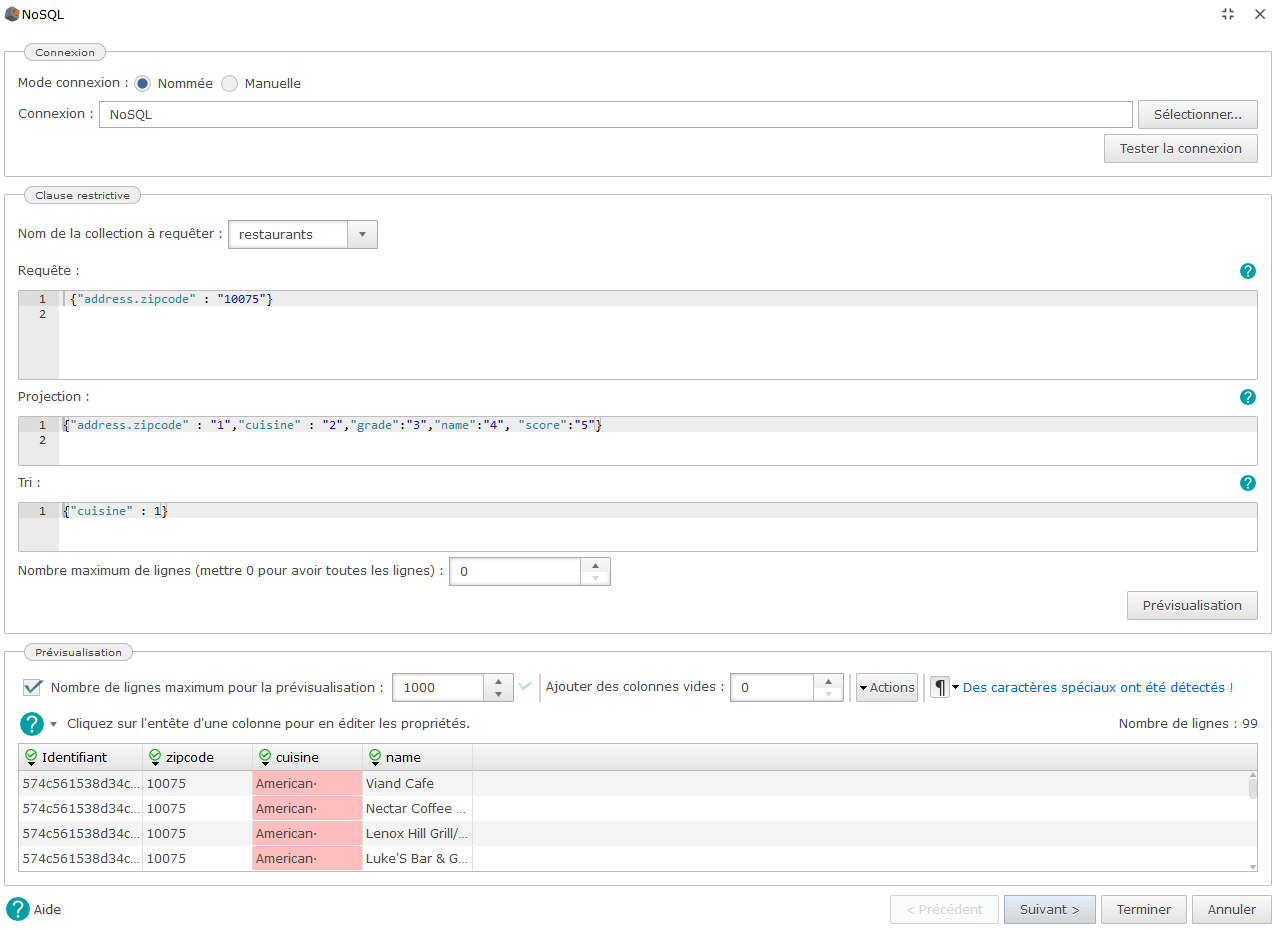Click the Prévisualisation button

pyautogui.click(x=1193, y=605)
